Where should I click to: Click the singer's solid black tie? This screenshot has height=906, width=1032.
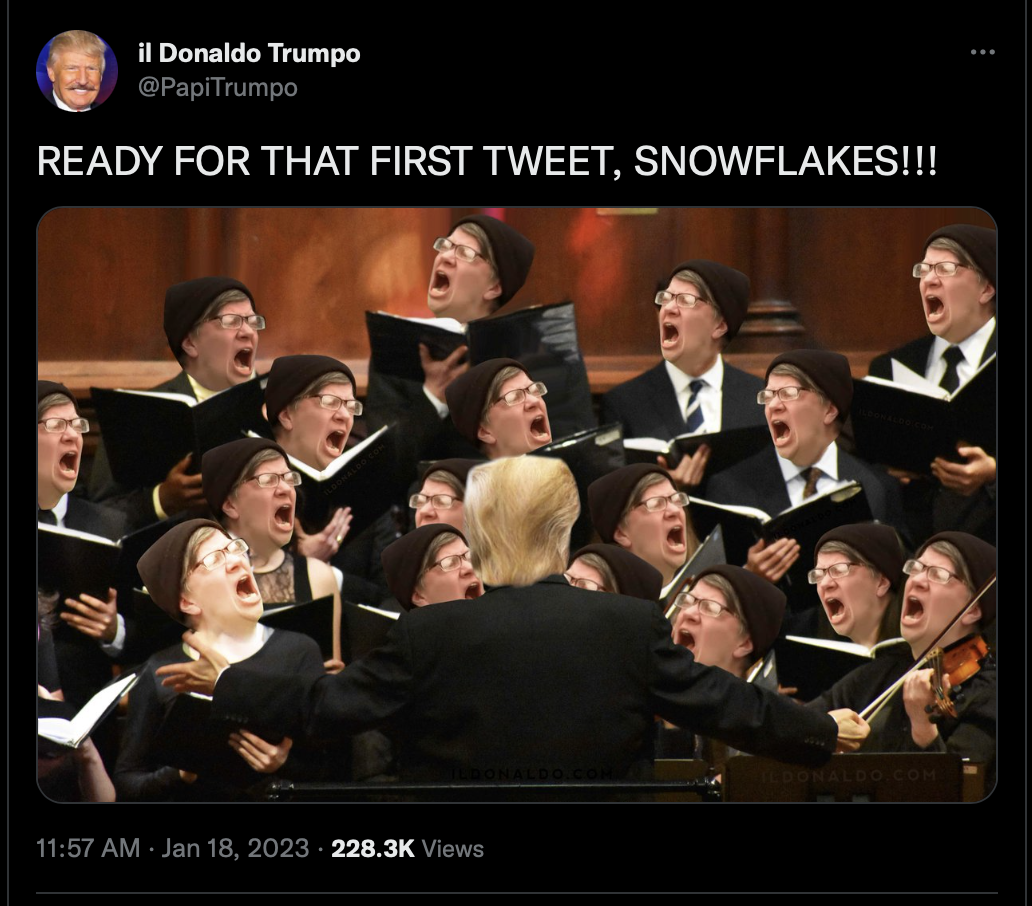point(950,369)
